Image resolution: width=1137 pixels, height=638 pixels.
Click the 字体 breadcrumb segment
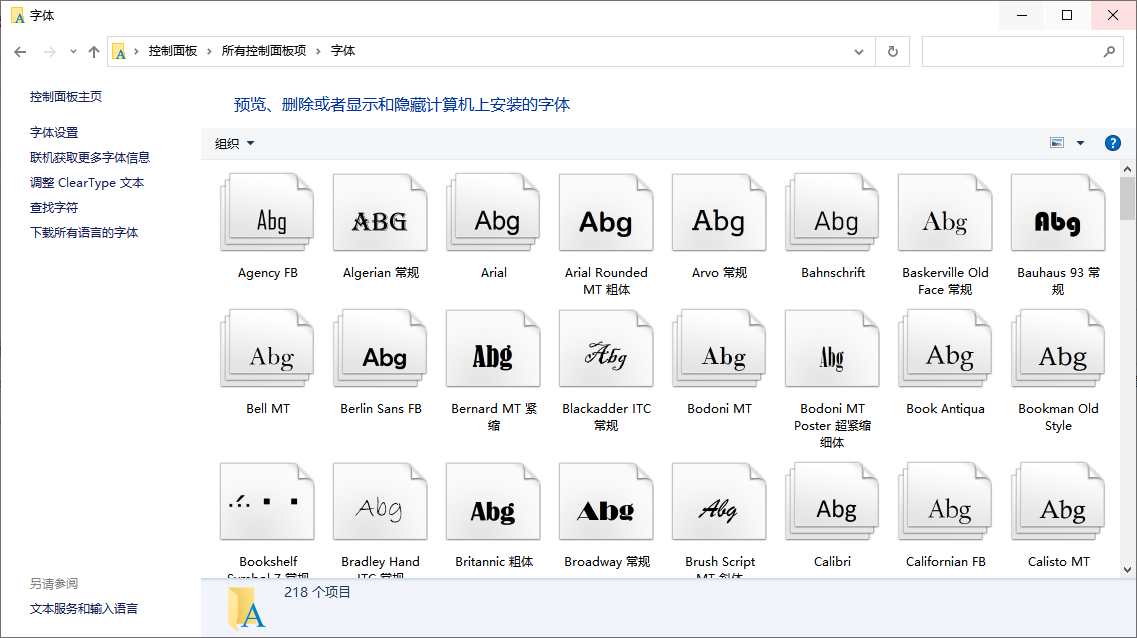click(343, 51)
